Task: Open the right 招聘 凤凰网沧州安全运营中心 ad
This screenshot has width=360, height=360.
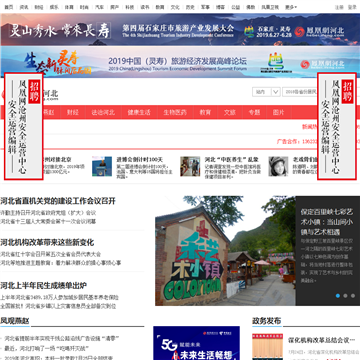Action: (x=337, y=127)
